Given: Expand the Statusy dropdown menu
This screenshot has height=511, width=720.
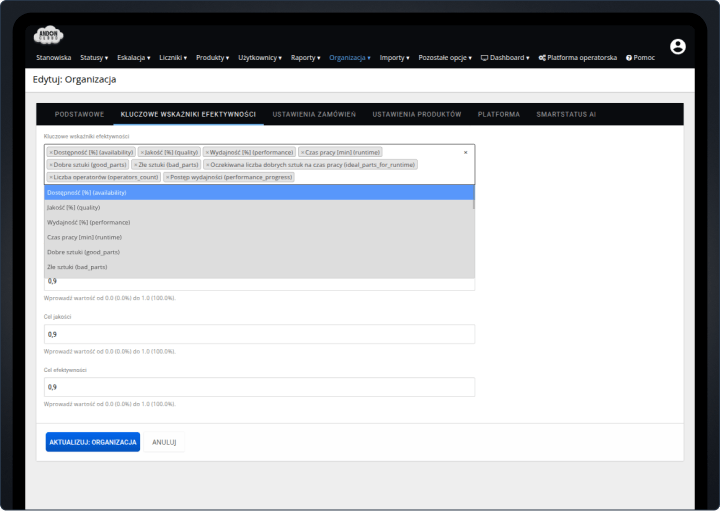Looking at the screenshot, I should click(94, 58).
